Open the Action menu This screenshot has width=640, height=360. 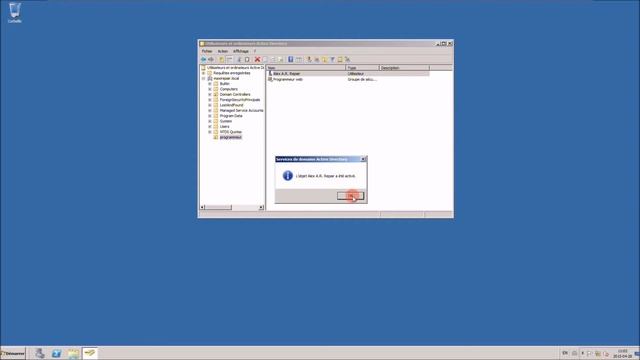(x=222, y=51)
